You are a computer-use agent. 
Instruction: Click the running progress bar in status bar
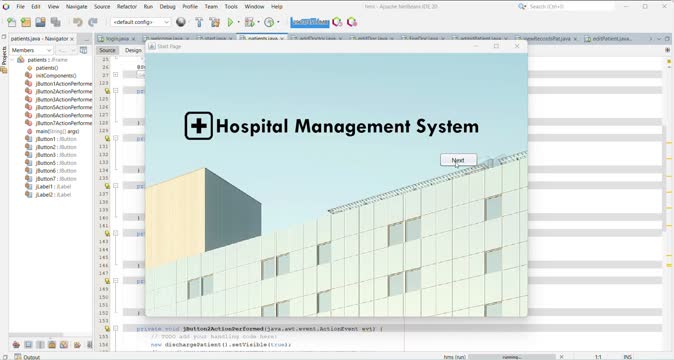click(x=512, y=357)
